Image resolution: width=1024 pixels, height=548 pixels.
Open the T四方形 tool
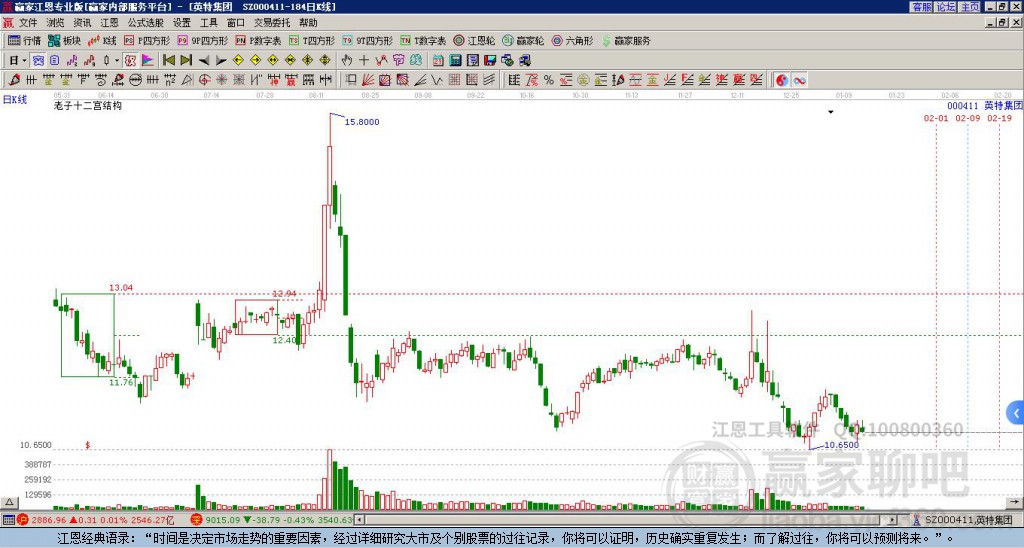click(312, 40)
